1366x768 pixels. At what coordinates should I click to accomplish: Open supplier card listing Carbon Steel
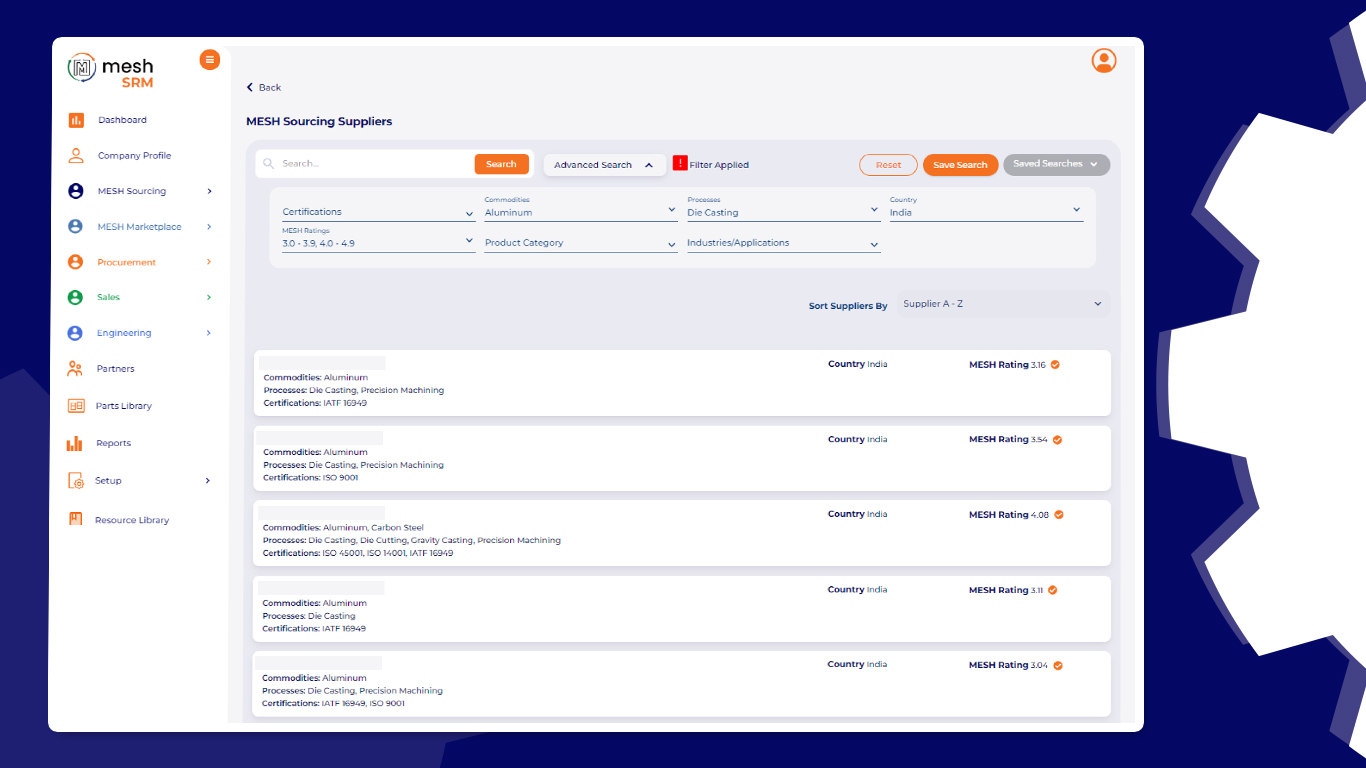tap(682, 533)
